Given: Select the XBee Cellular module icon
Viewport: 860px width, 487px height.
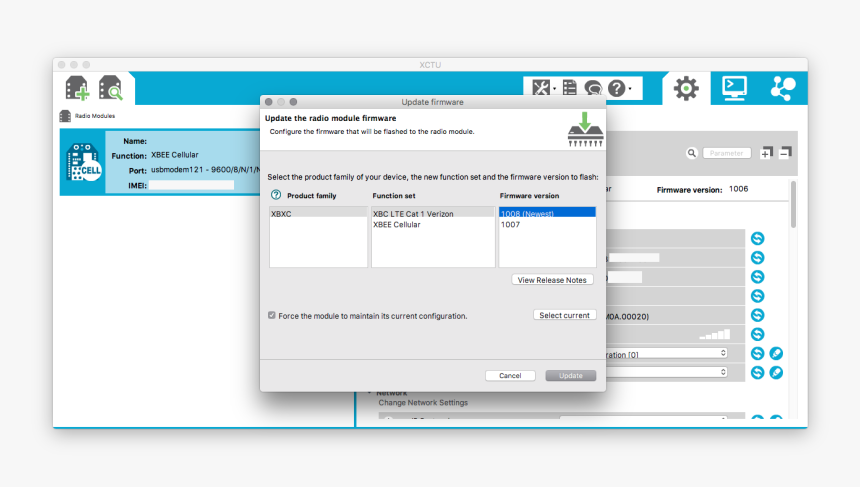Looking at the screenshot, I should 83,162.
